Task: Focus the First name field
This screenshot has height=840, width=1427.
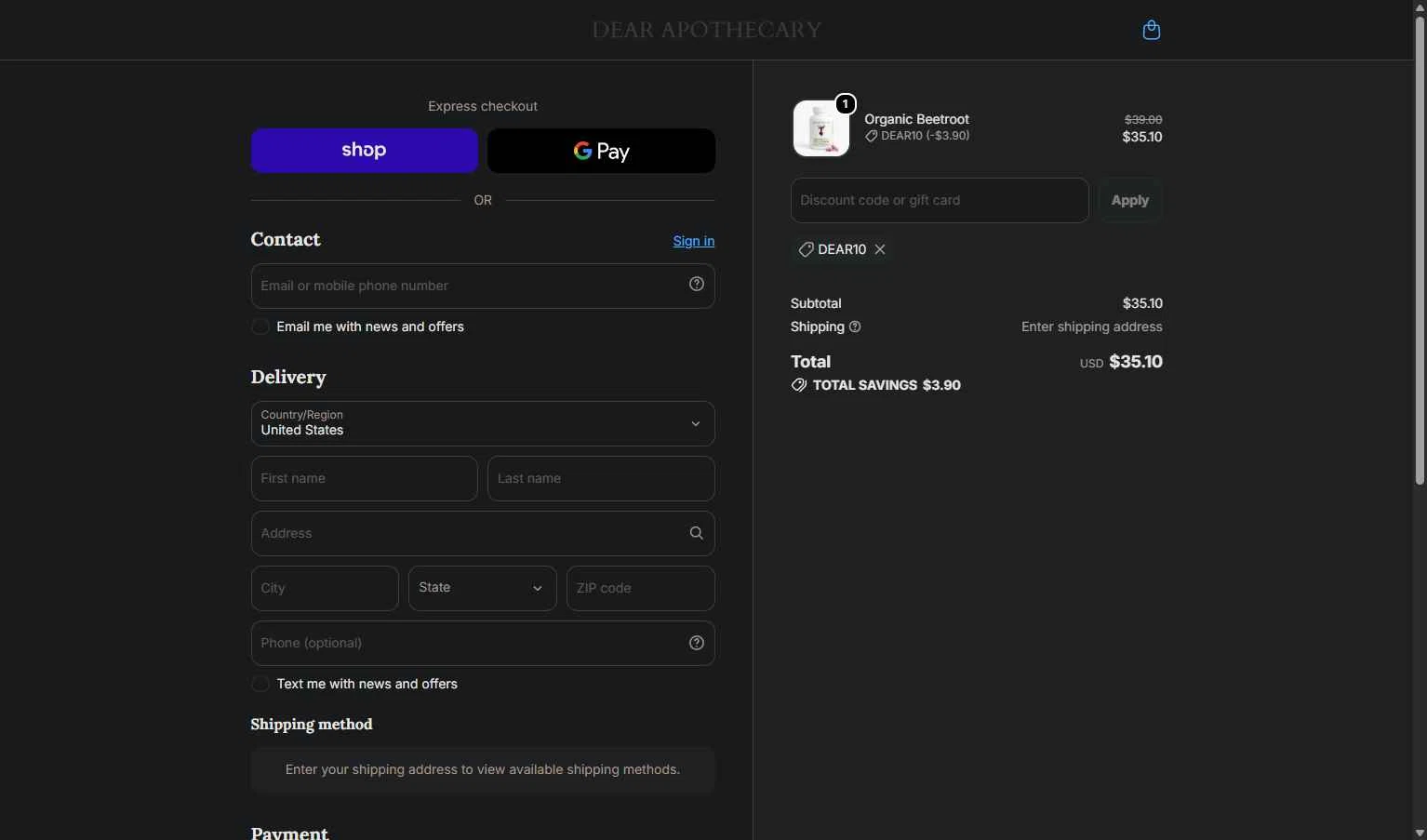Action: [365, 478]
